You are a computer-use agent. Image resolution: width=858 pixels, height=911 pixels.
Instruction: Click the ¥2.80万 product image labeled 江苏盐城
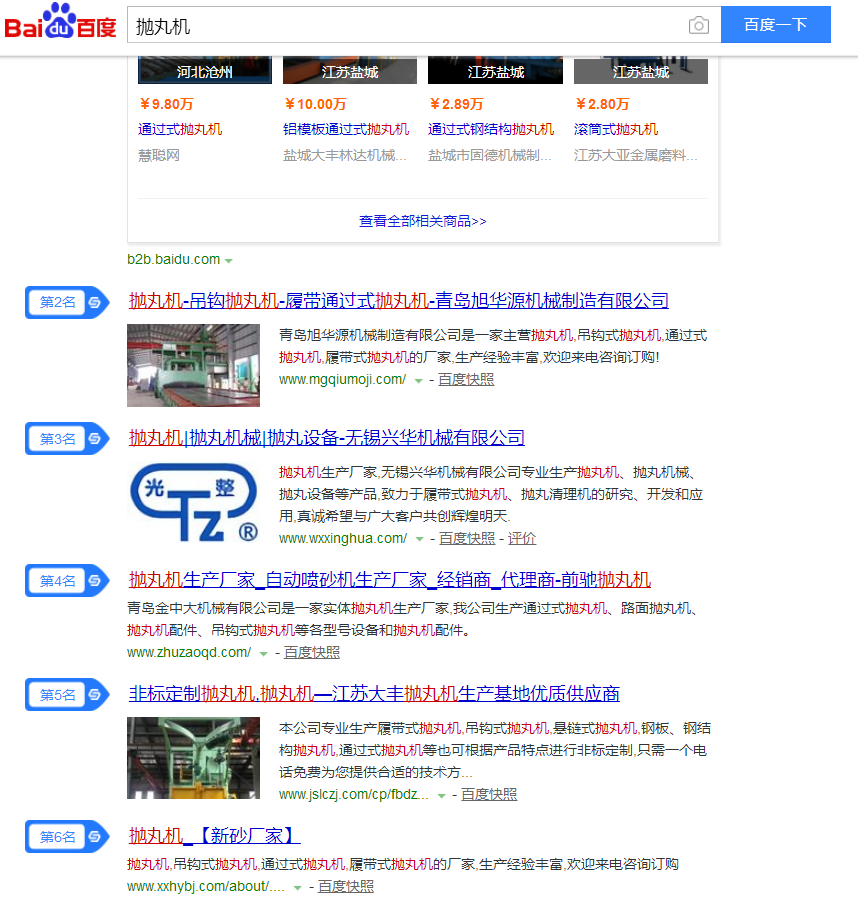pyautogui.click(x=641, y=70)
